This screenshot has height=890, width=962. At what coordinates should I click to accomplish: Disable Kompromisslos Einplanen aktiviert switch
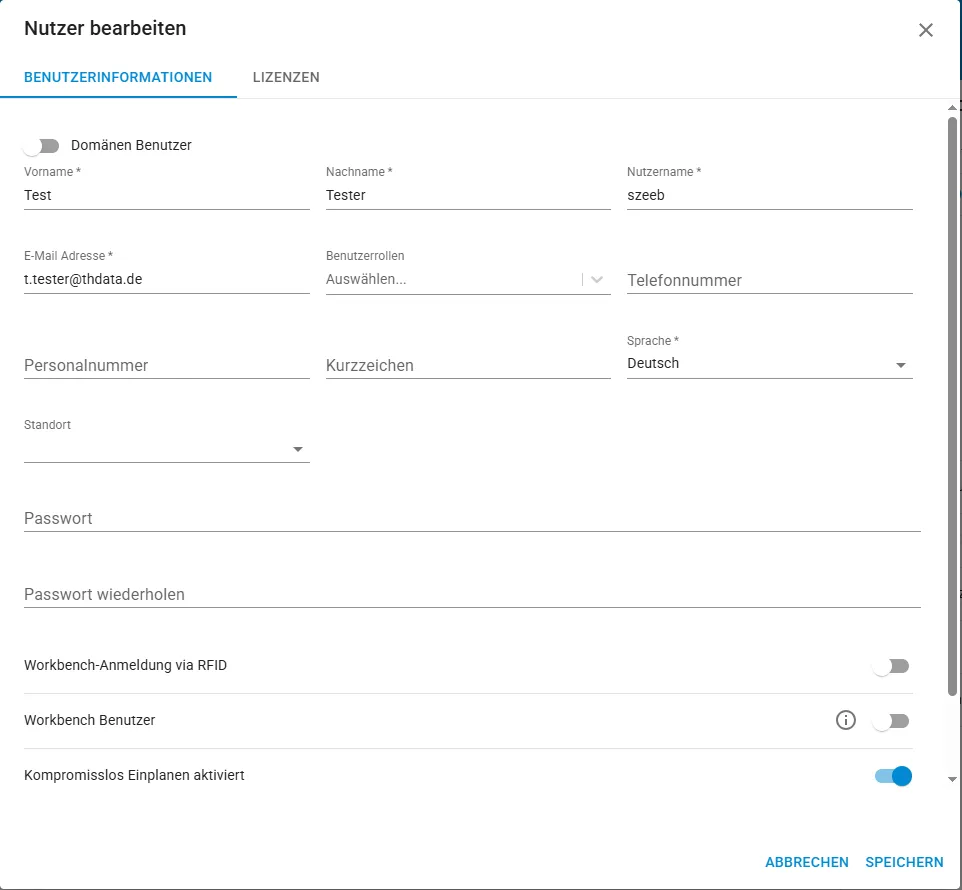[893, 776]
